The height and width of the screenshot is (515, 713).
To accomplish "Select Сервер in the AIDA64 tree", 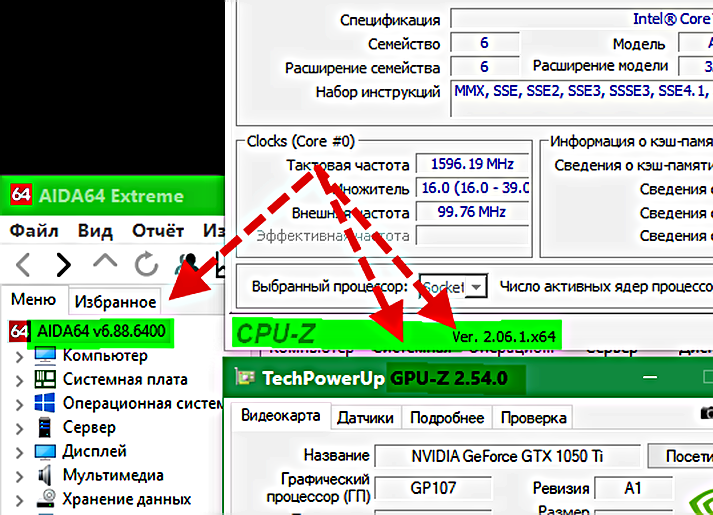I will point(89,427).
